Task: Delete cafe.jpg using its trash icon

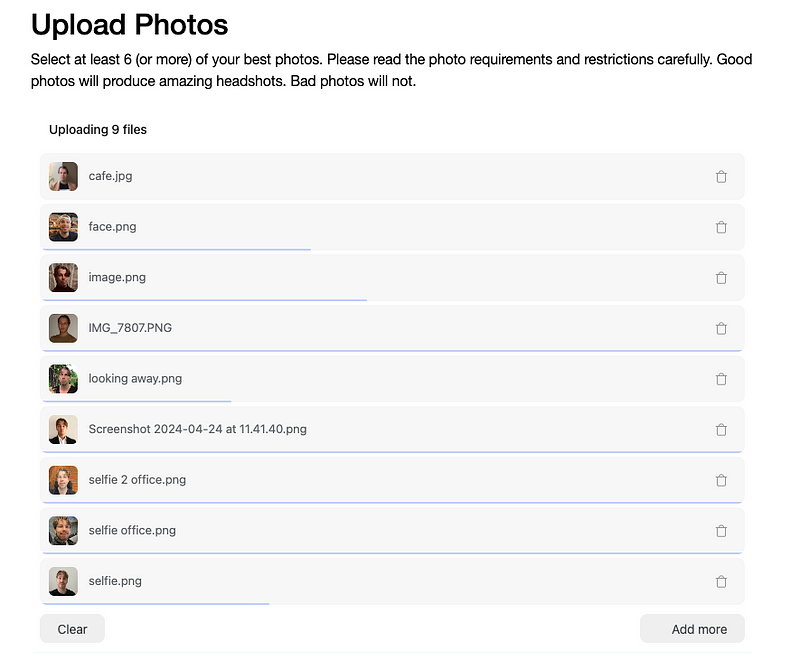Action: click(721, 177)
